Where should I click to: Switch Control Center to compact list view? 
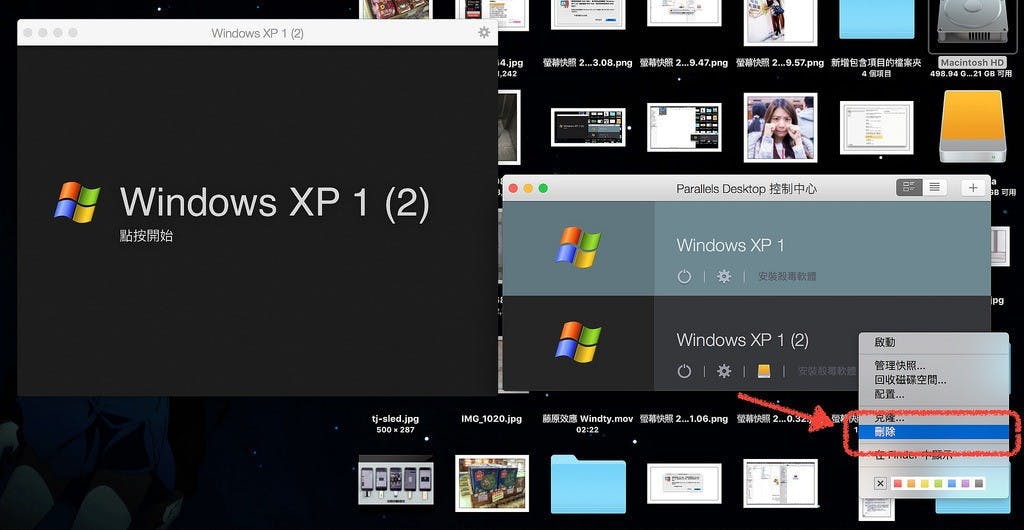click(935, 188)
